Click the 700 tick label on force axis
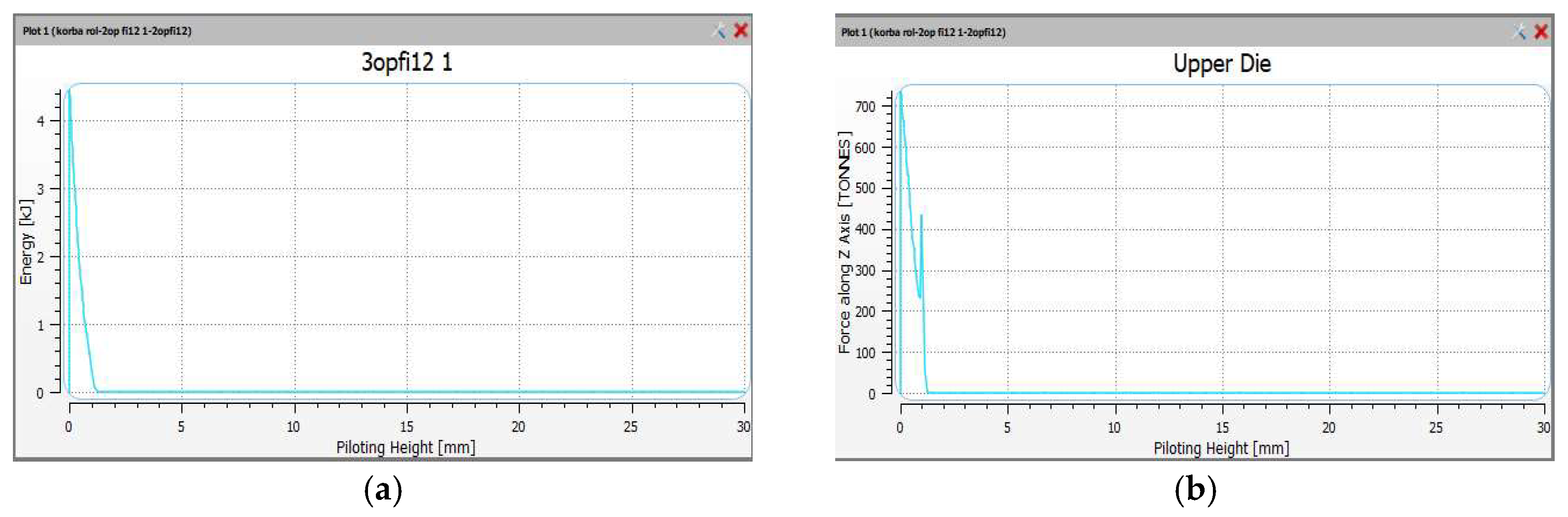1568x517 pixels. tap(865, 107)
